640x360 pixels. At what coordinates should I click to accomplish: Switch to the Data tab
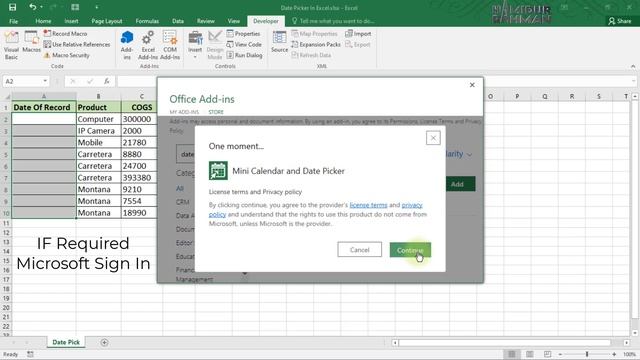coord(178,21)
